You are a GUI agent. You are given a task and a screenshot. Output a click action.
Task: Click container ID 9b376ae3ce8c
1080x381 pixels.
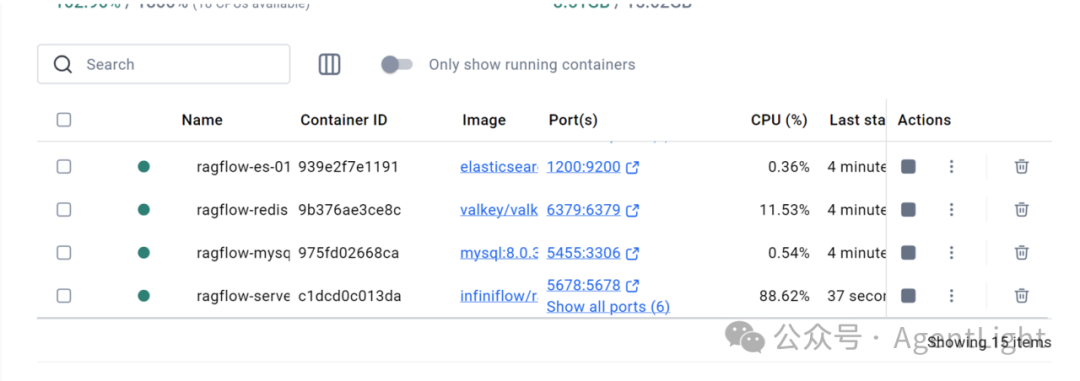(x=349, y=209)
